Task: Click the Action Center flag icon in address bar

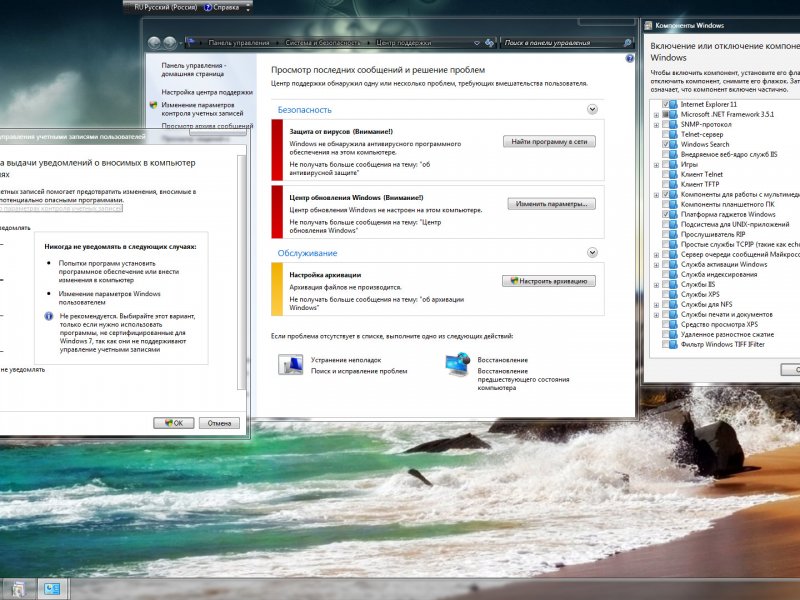Action: (191, 42)
